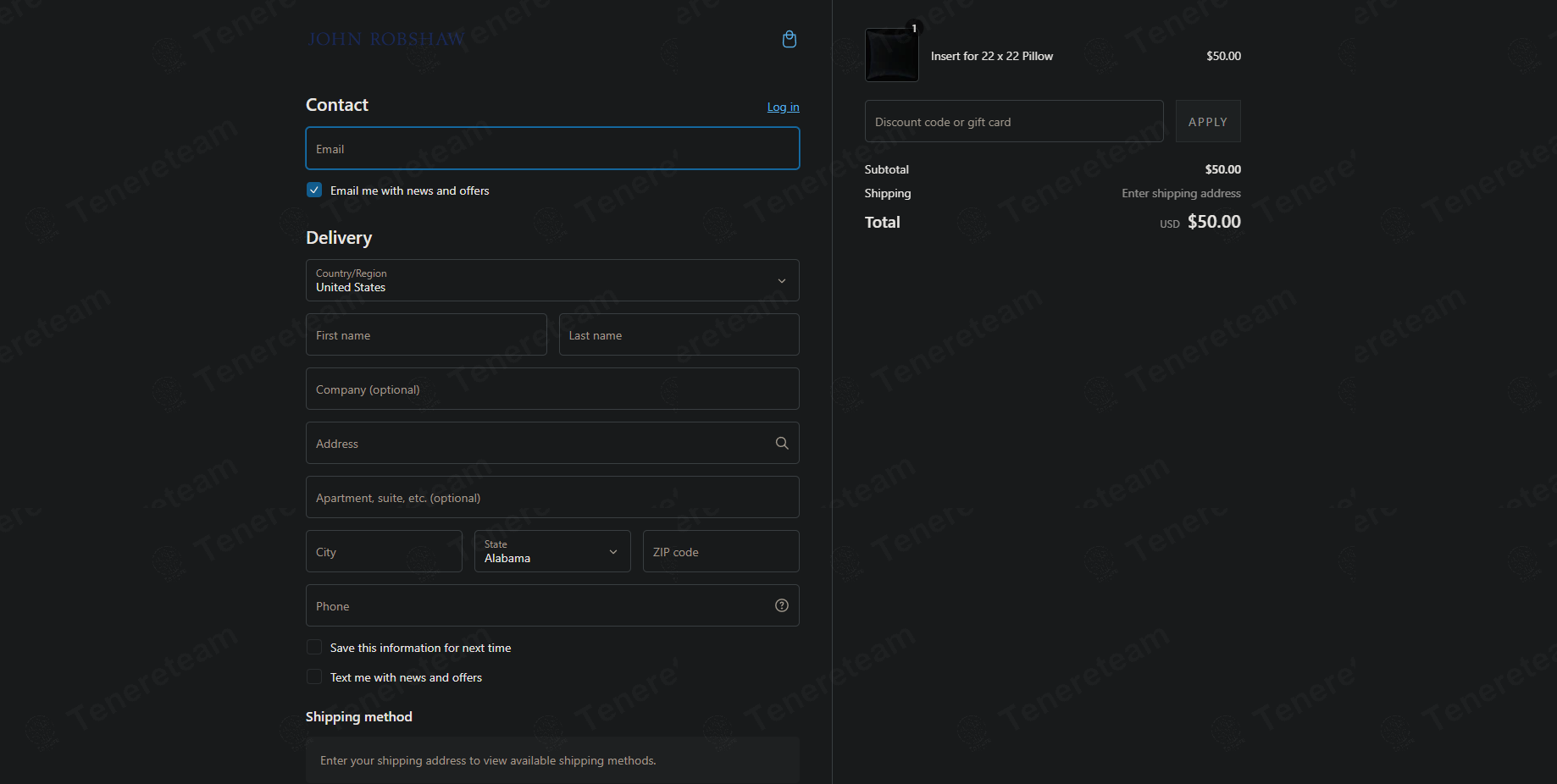Click the phone field help question icon
Image resolution: width=1557 pixels, height=784 pixels.
pos(782,605)
